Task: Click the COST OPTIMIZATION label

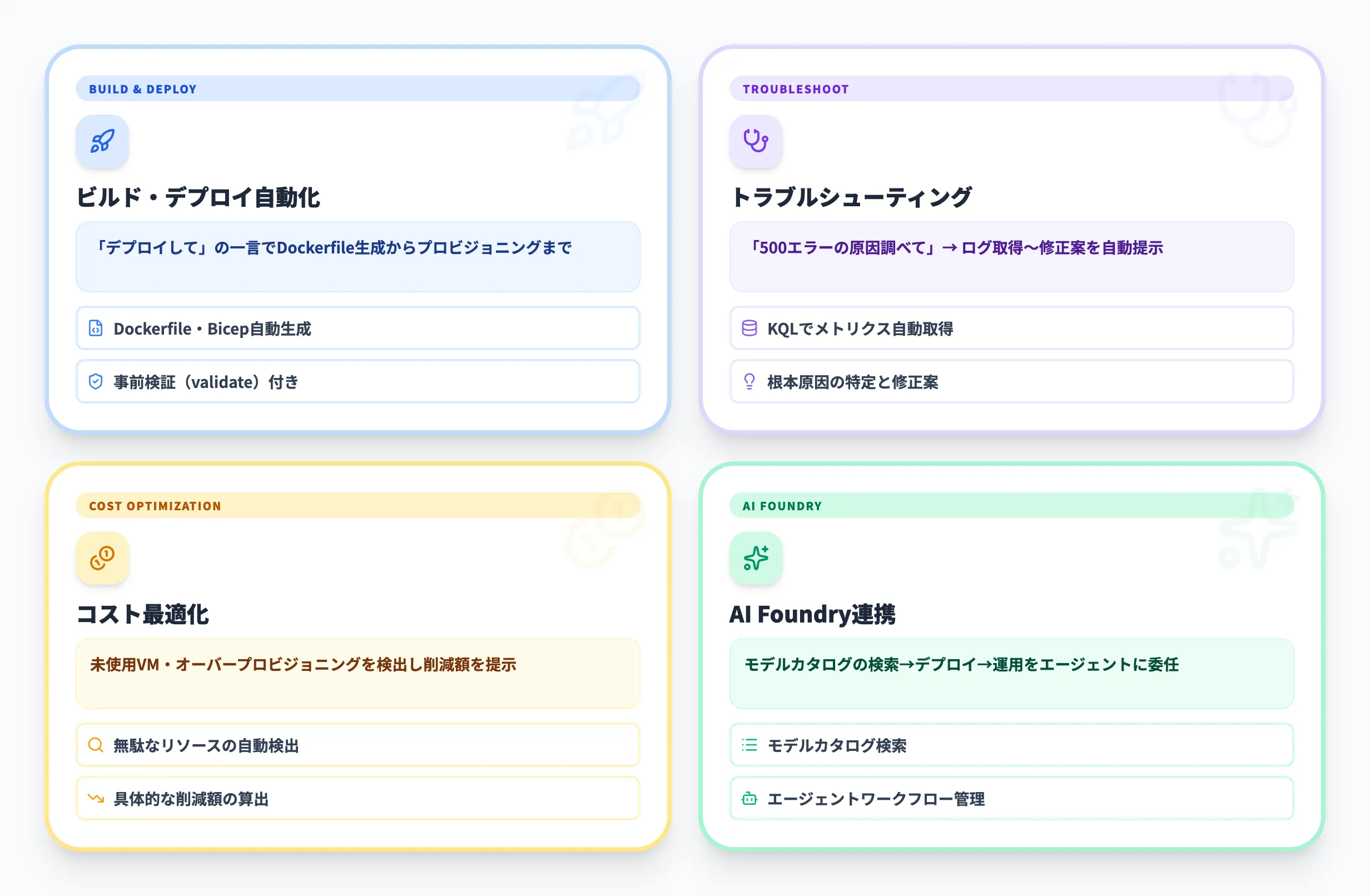Action: click(155, 505)
